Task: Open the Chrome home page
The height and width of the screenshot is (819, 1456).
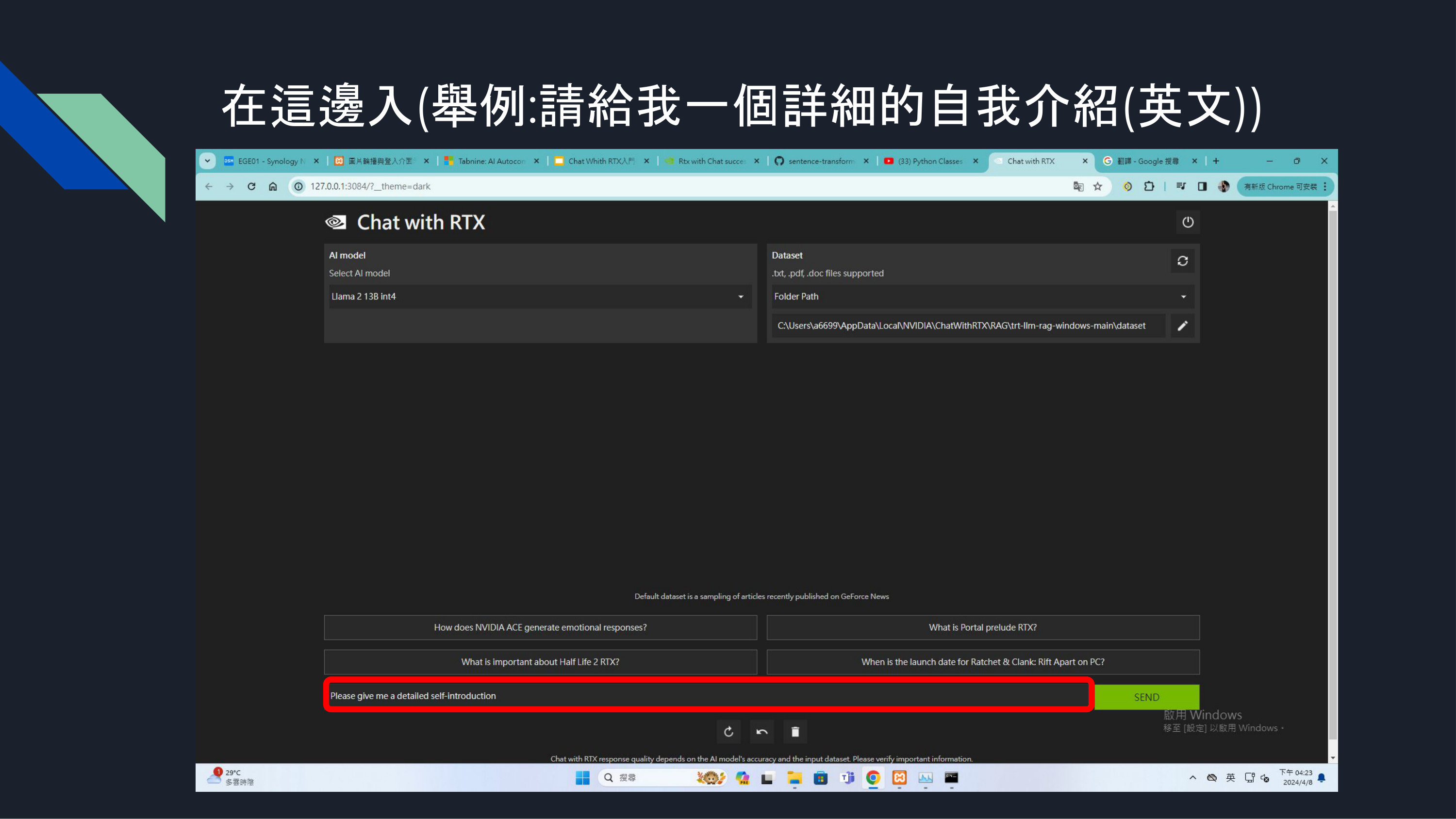Action: click(273, 186)
